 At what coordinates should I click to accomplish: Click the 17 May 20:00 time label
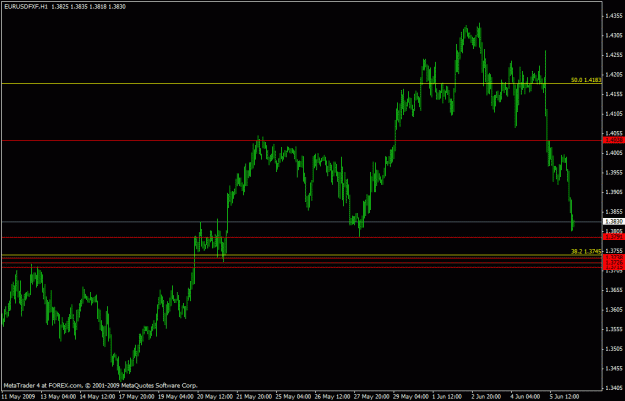click(137, 397)
